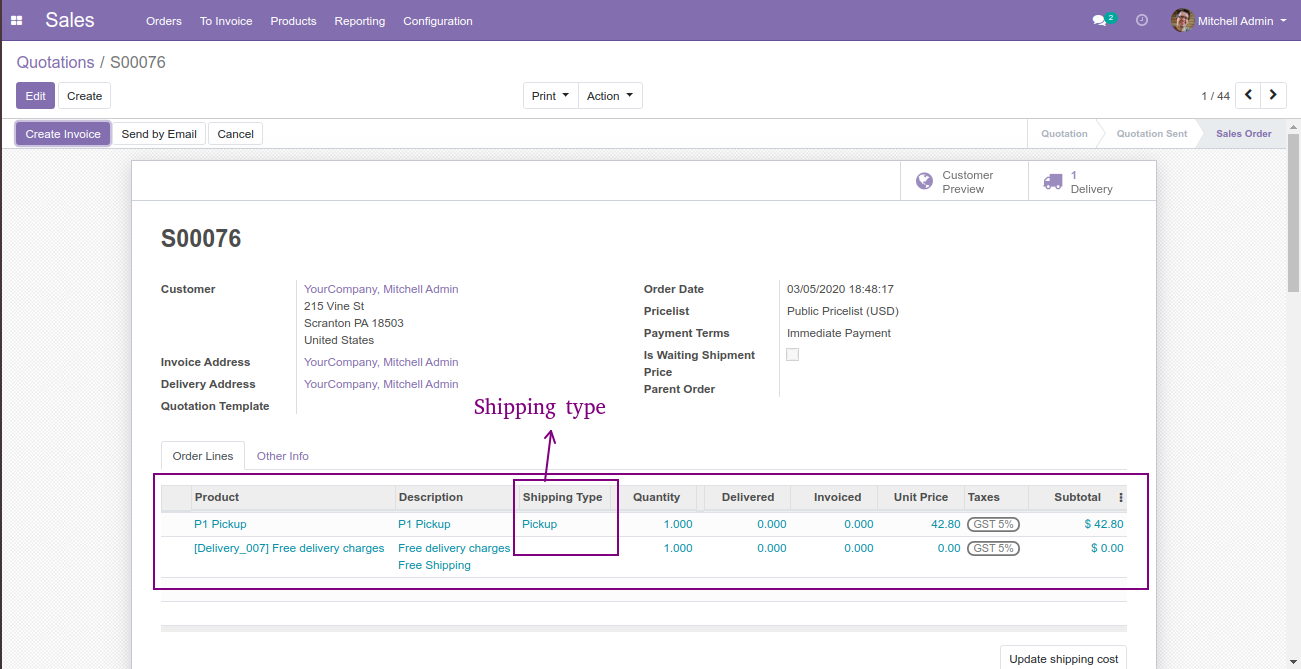Click Update shipping cost button
Image resolution: width=1301 pixels, height=669 pixels.
pyautogui.click(x=1064, y=658)
